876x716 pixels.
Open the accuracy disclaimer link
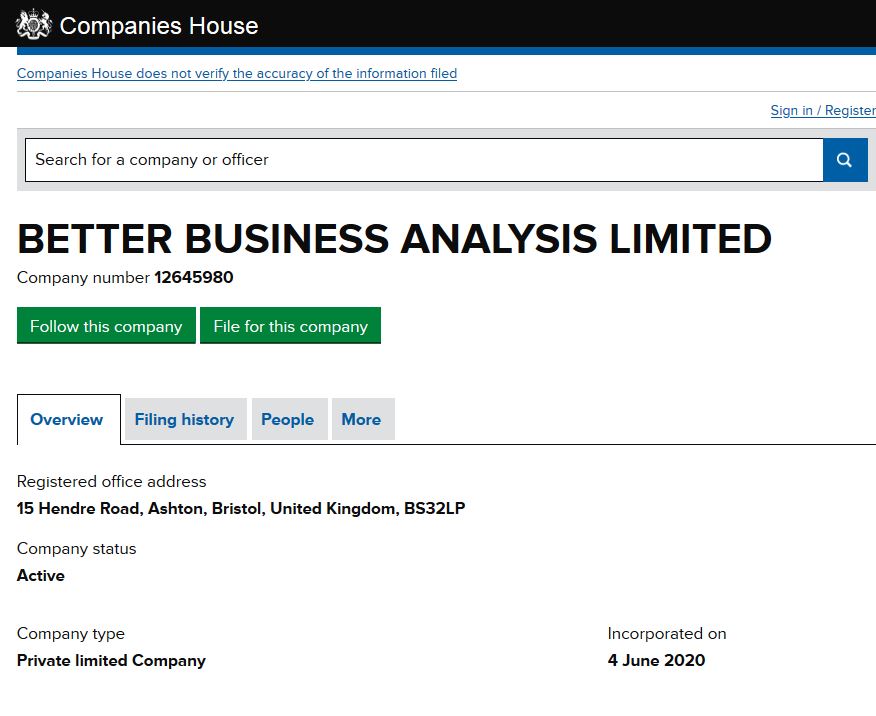coord(237,73)
